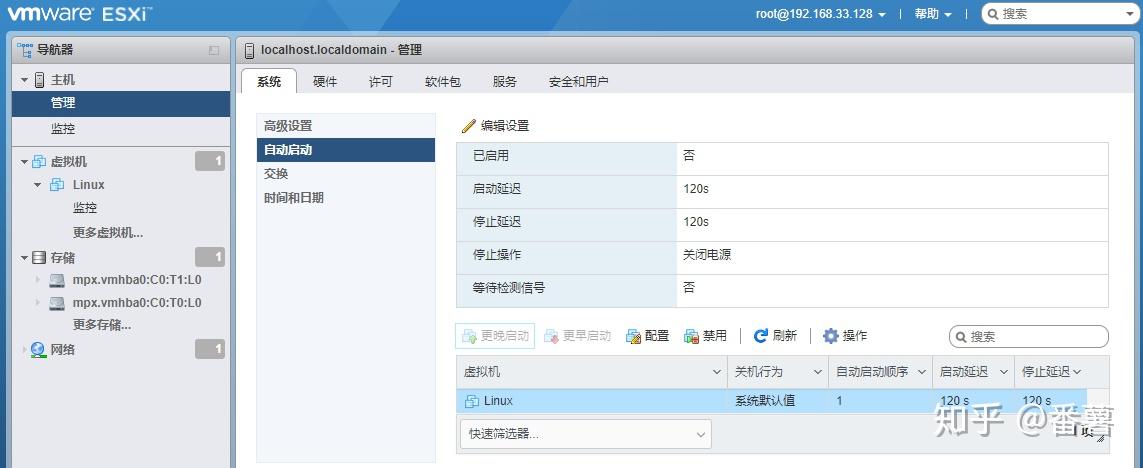This screenshot has width=1143, height=468.
Task: Click the host icon beside 主机
Action: tap(40, 79)
